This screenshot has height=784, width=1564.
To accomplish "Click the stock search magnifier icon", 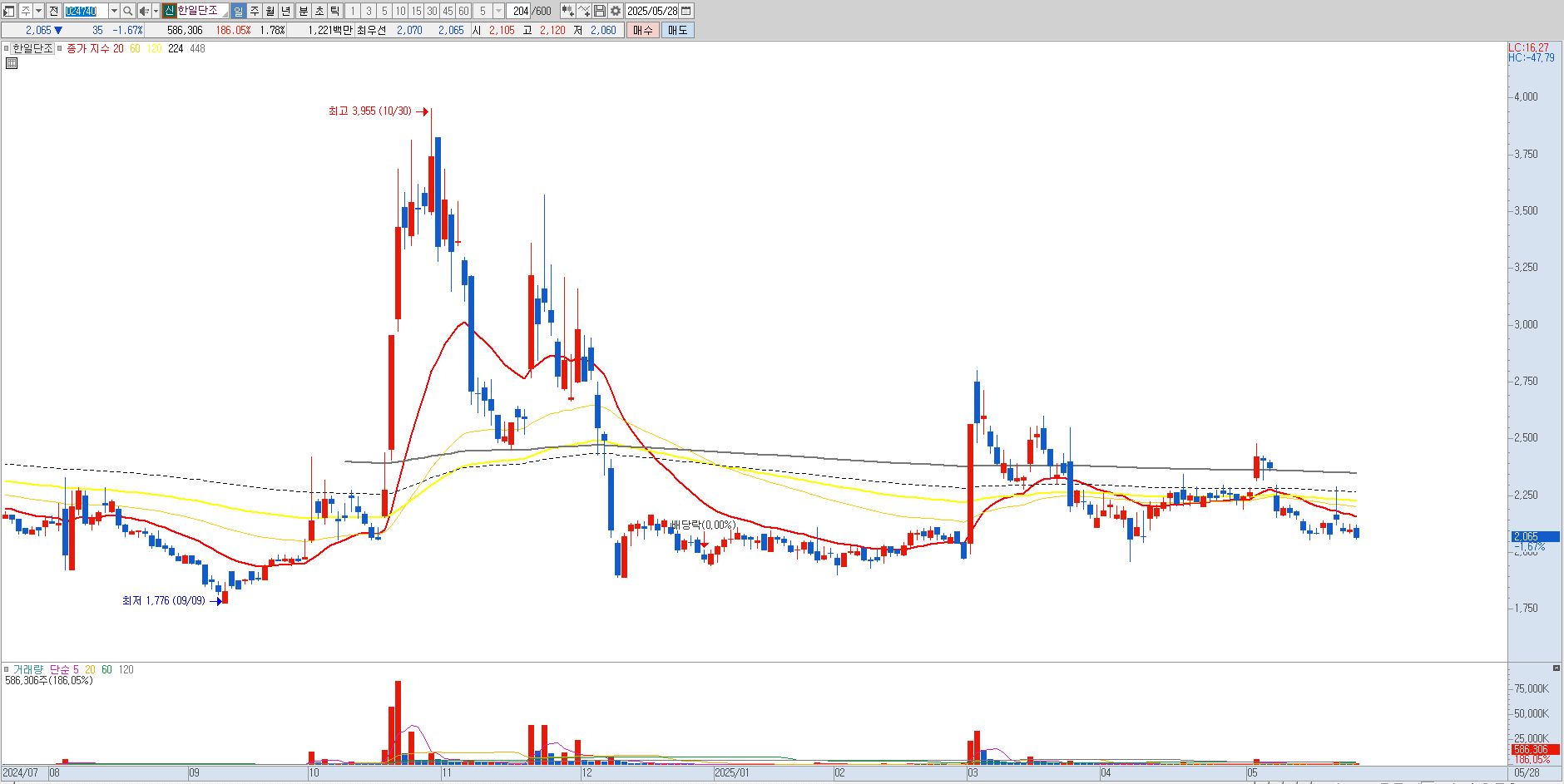I will (x=127, y=11).
